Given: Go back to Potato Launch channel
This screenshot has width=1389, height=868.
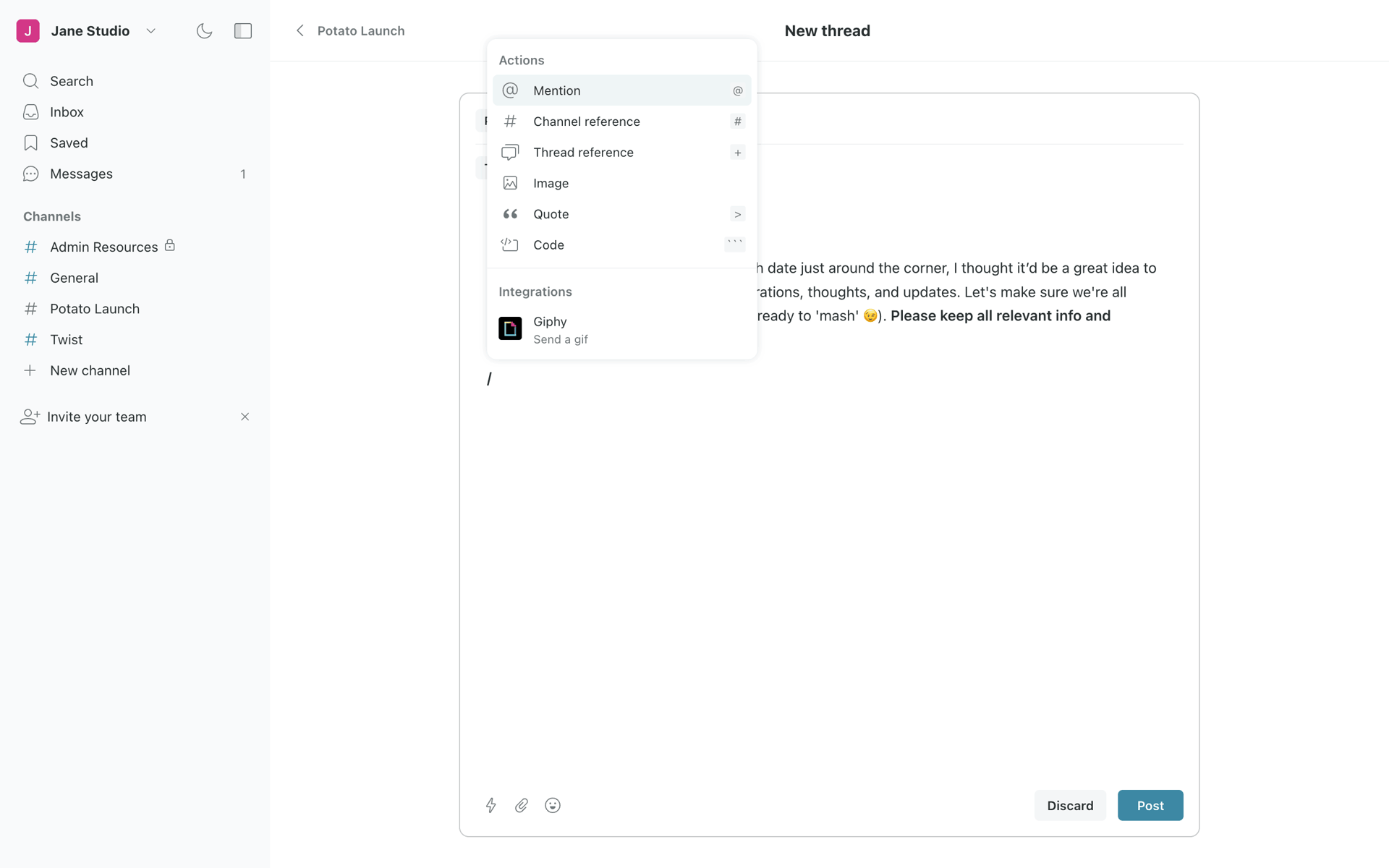Looking at the screenshot, I should pos(360,31).
